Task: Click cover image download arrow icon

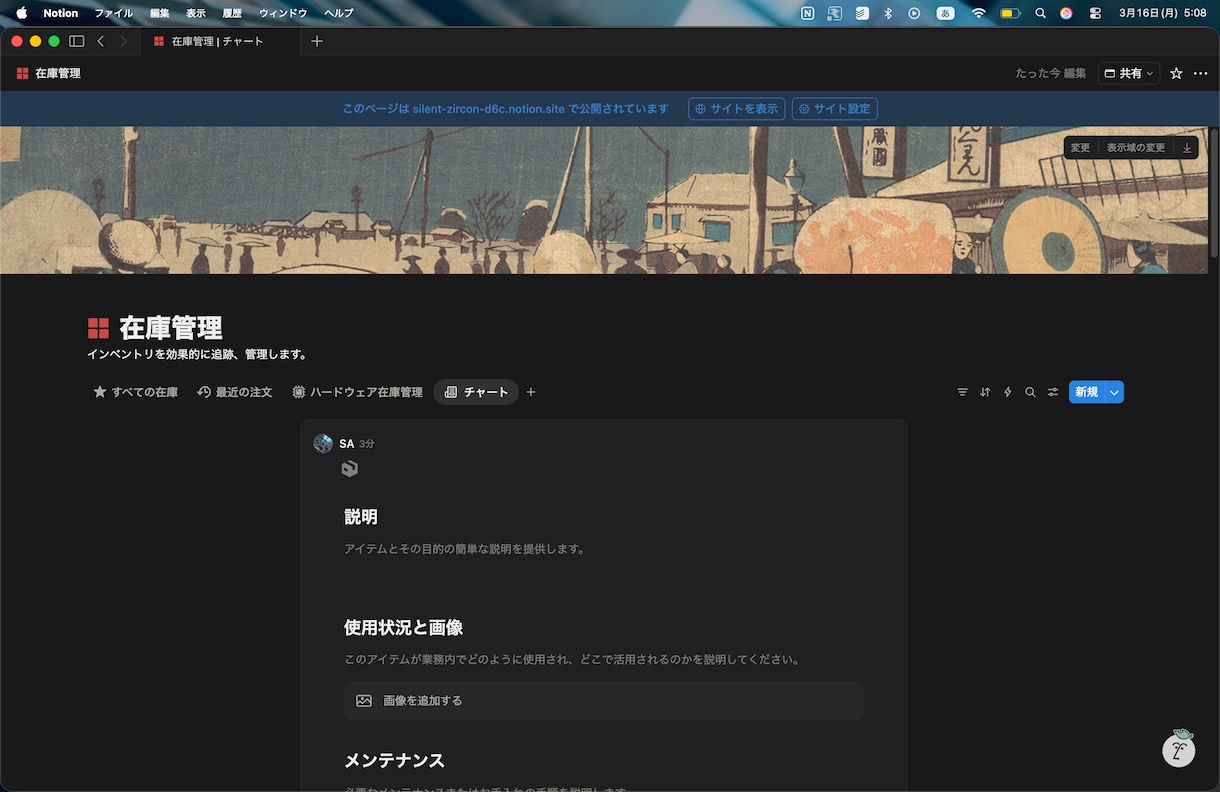Action: point(1187,148)
